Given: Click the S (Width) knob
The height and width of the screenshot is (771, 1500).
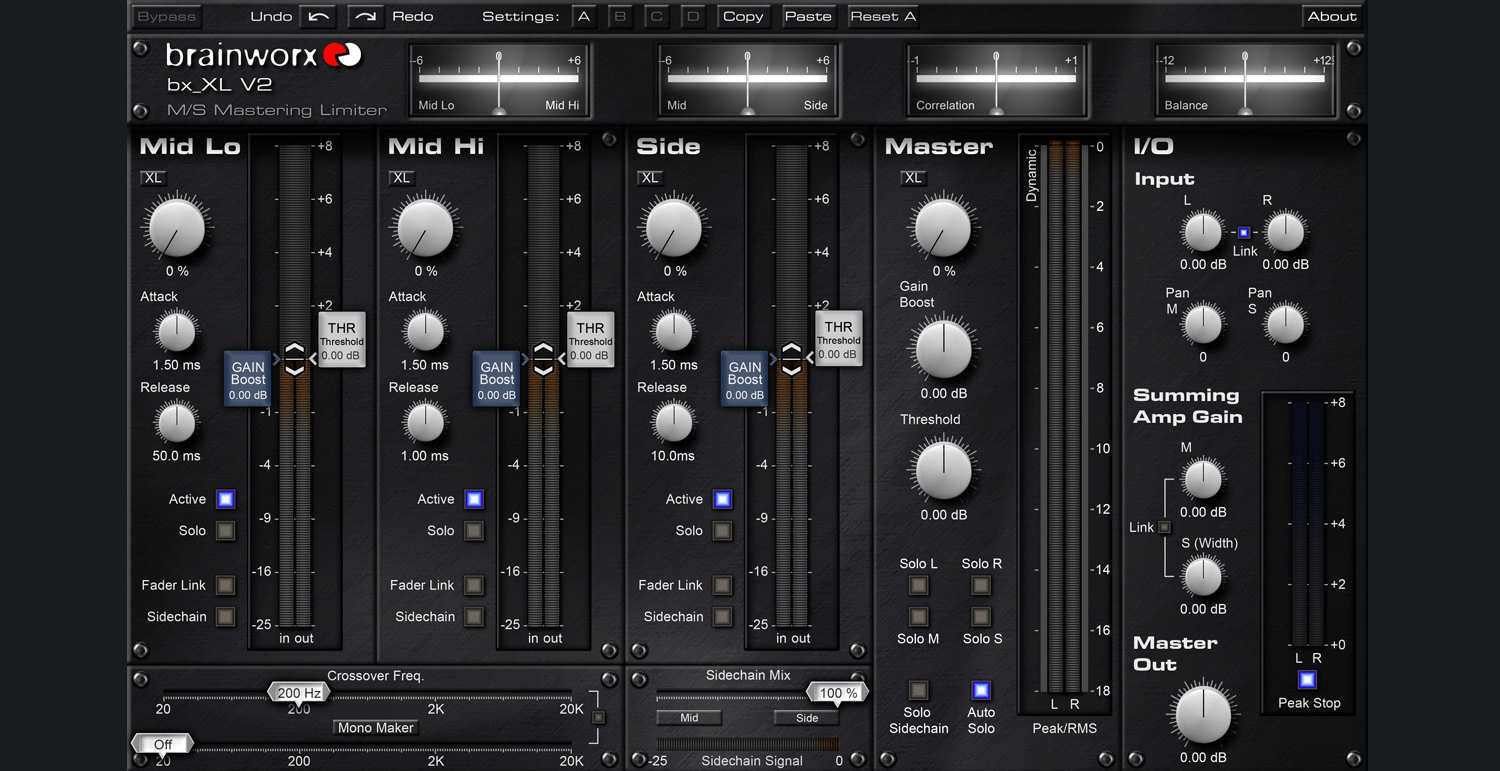Looking at the screenshot, I should (x=1203, y=576).
